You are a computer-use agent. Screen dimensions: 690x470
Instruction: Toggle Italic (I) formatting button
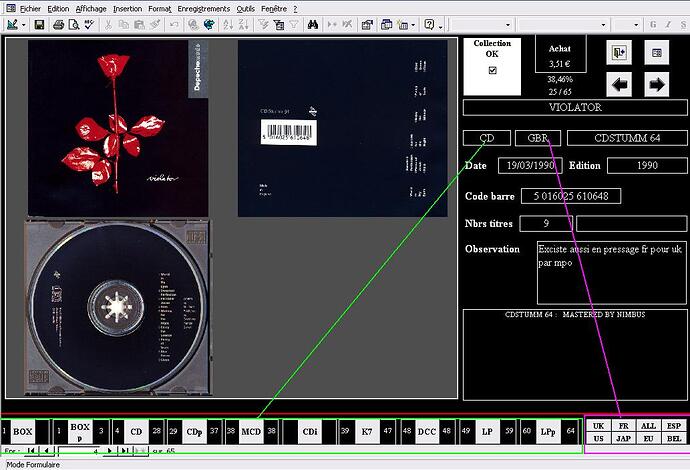pos(668,25)
